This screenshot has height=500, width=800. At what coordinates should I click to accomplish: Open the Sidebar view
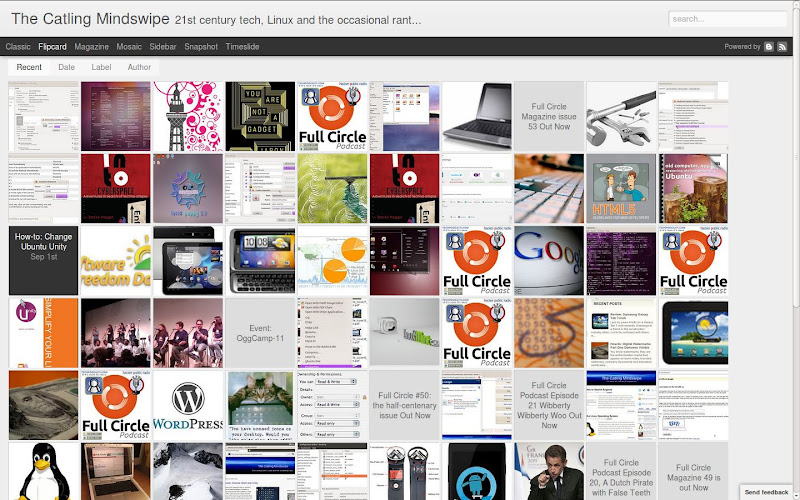[x=163, y=46]
